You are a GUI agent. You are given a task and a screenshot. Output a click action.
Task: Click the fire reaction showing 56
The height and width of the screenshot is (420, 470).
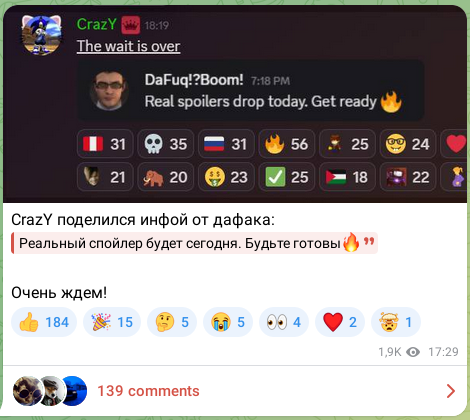(x=287, y=144)
